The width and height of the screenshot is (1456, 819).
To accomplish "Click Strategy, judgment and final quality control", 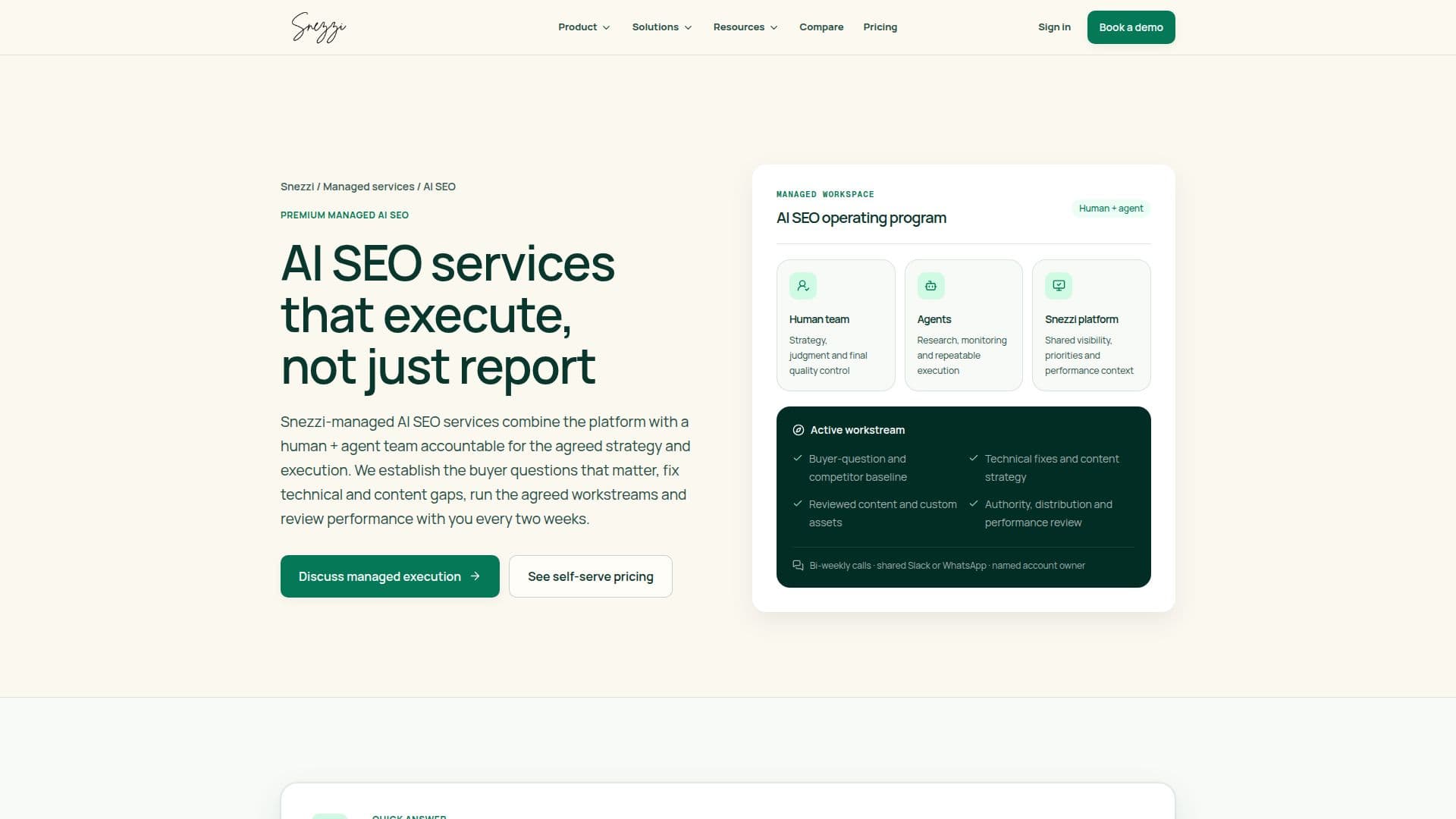I will pos(828,356).
